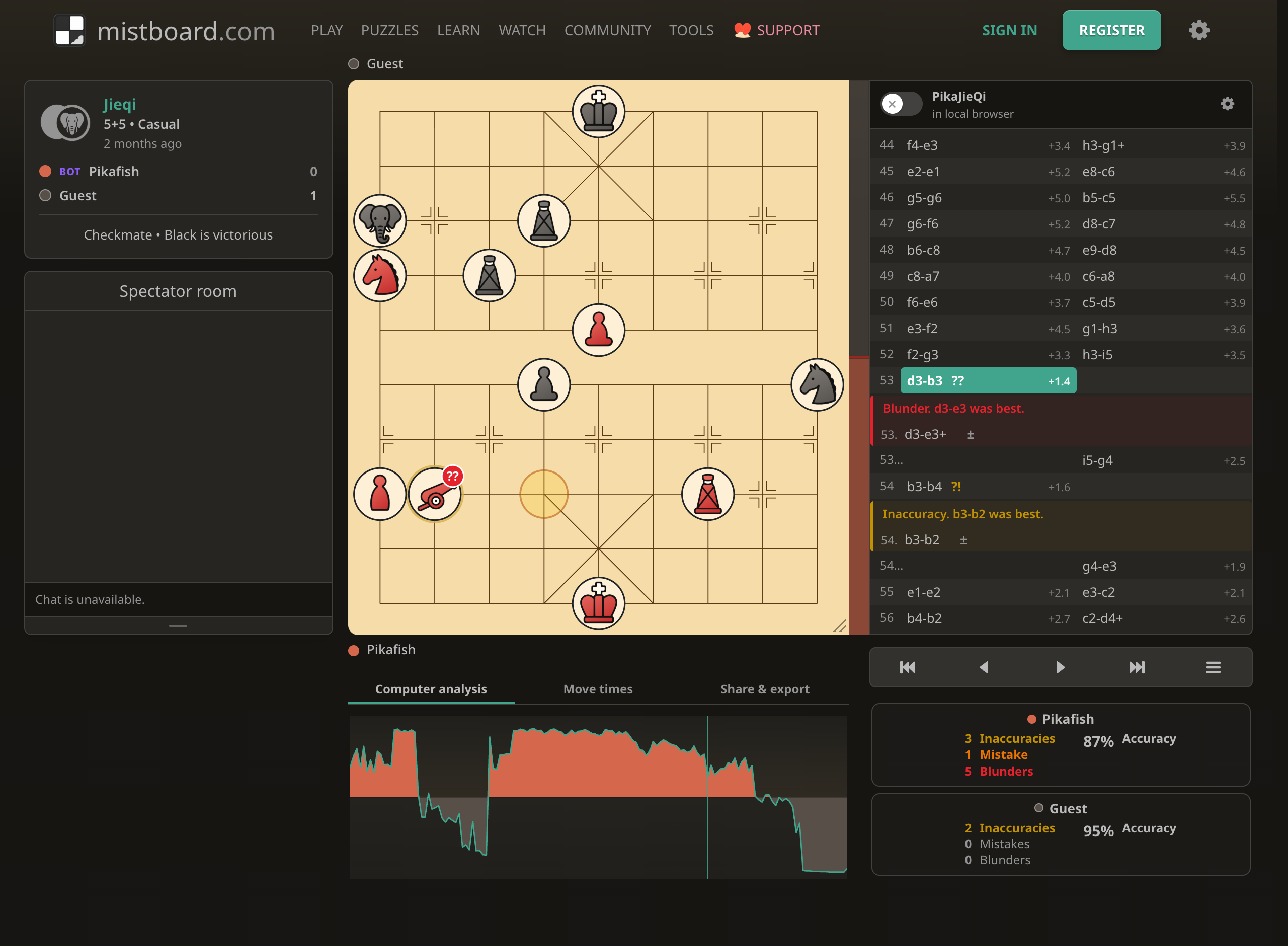Open the site settings gear in header
1288x946 pixels.
pos(1199,30)
